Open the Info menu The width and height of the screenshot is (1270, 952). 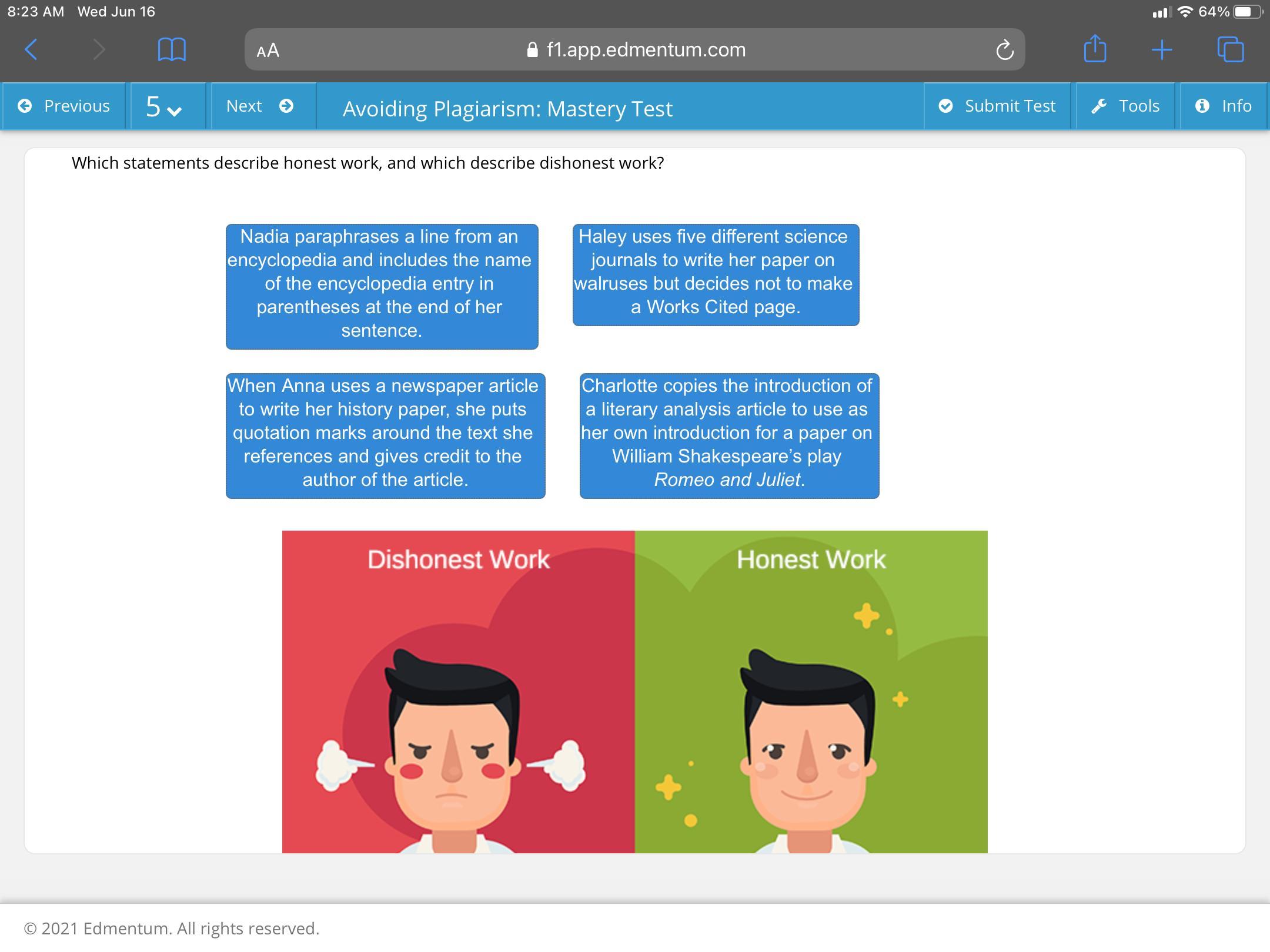pyautogui.click(x=1224, y=106)
